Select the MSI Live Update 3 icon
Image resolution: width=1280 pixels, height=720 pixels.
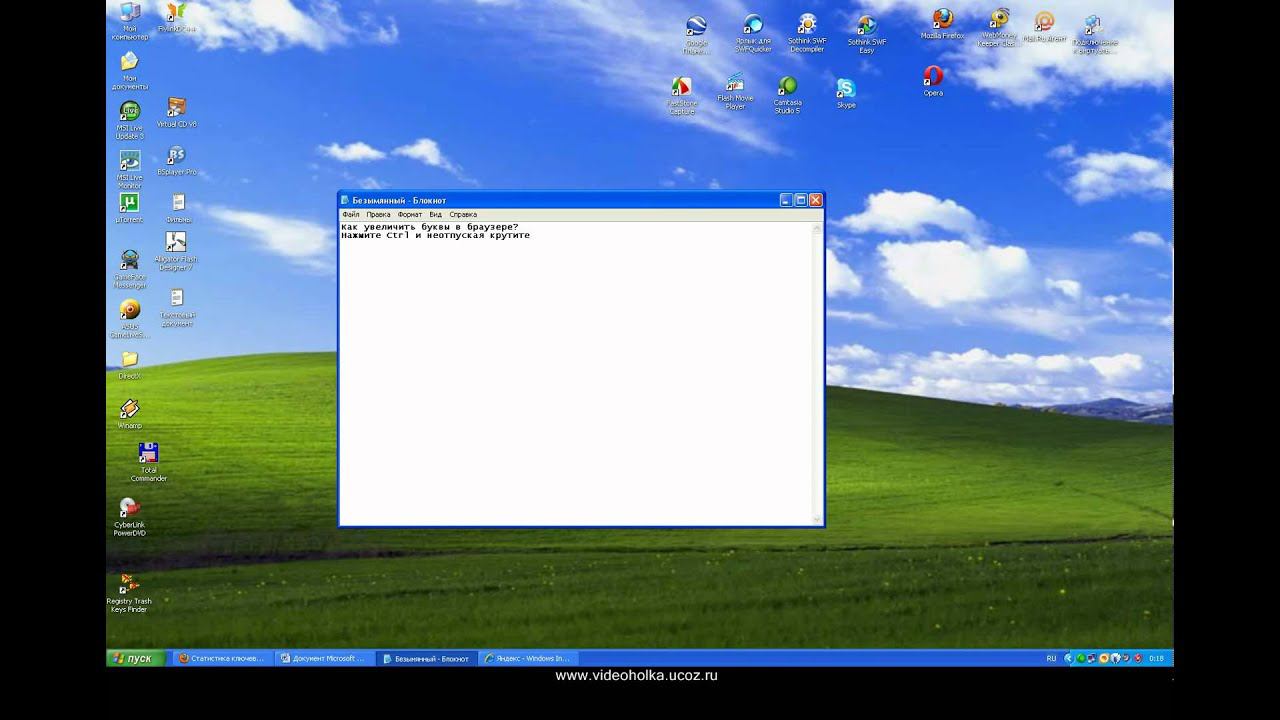coord(130,120)
